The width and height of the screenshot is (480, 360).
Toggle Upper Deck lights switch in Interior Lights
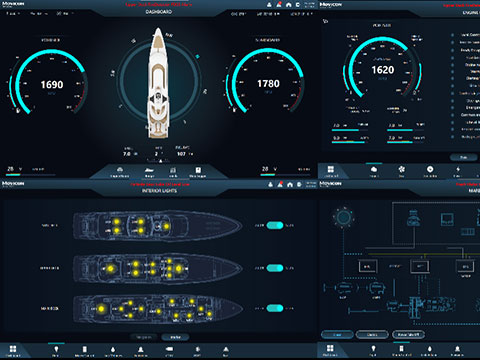coord(275,268)
